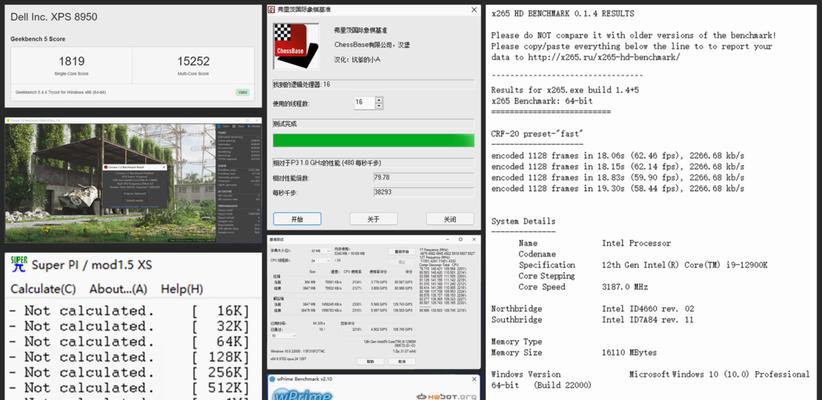The height and width of the screenshot is (400, 822).
Task: Click the restart button in 7-Zip benchmark
Action: [402, 252]
